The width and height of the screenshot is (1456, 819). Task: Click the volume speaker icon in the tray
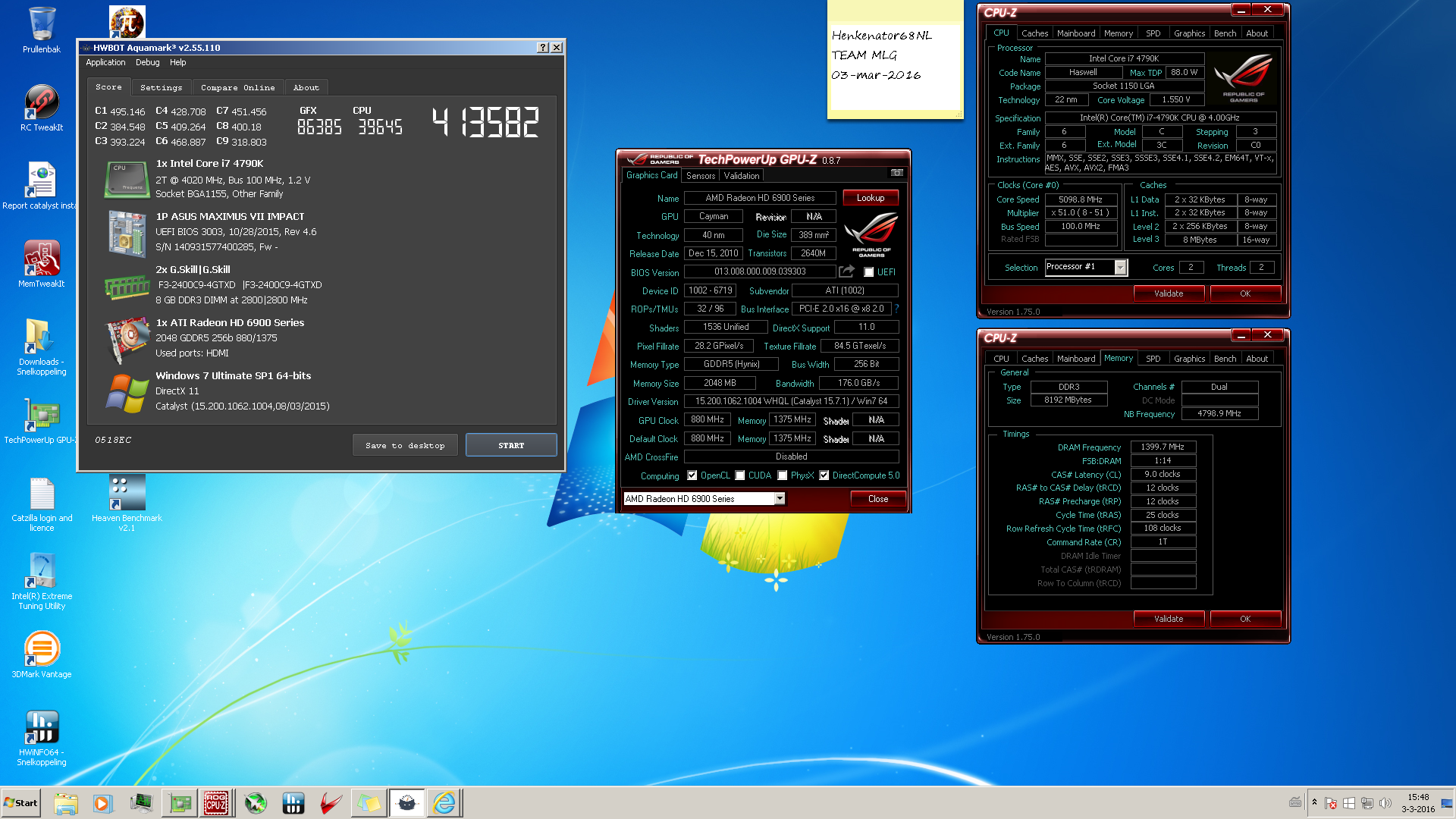tap(1385, 803)
